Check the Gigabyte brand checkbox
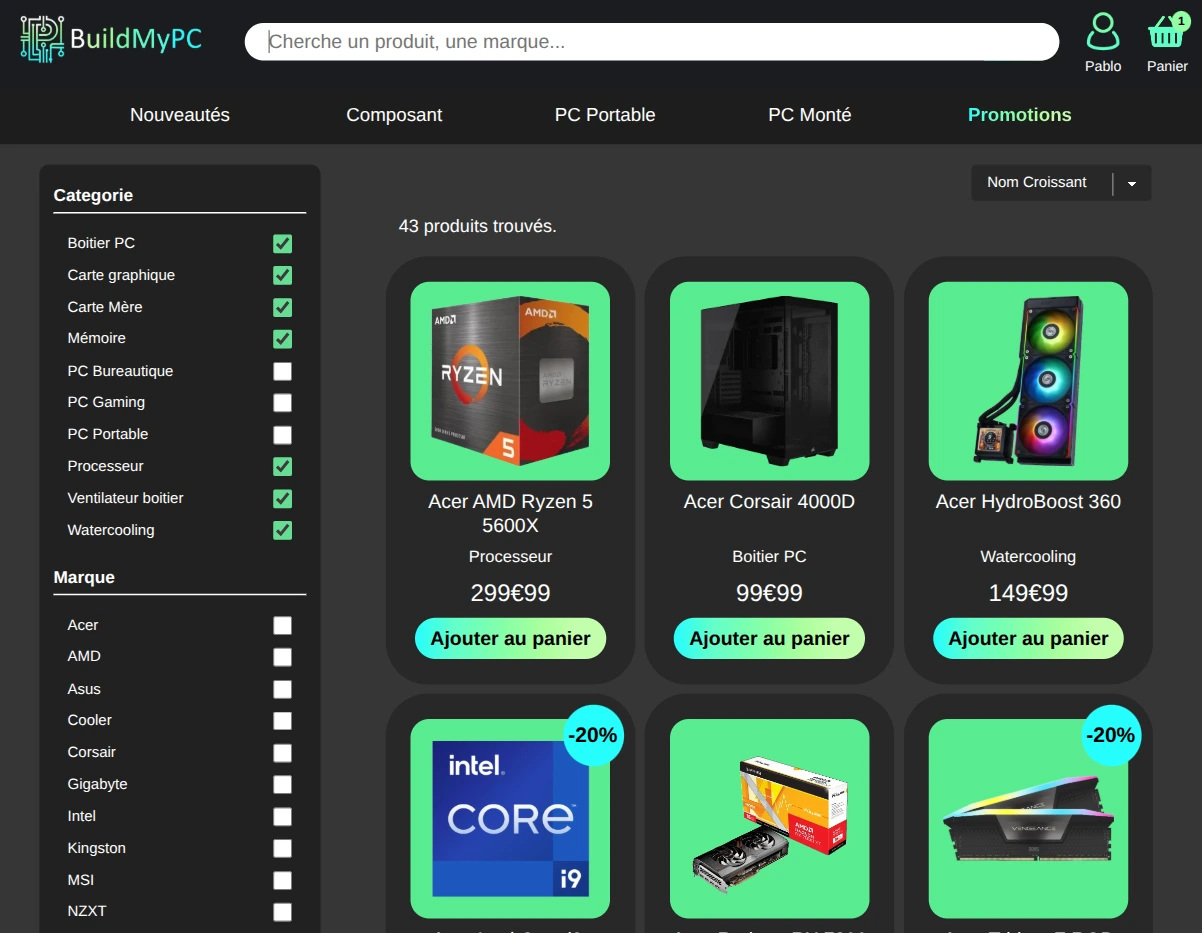1202x933 pixels. [283, 784]
